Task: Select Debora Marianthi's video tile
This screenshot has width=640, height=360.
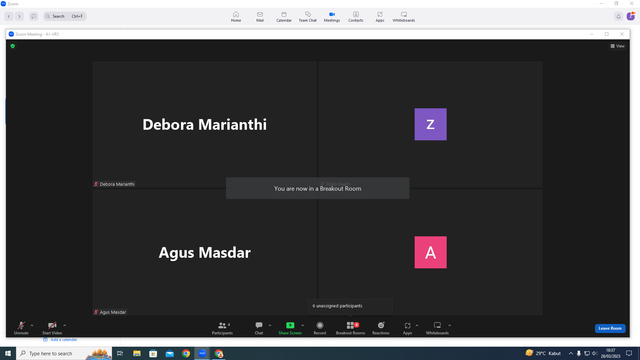Action: click(x=204, y=124)
